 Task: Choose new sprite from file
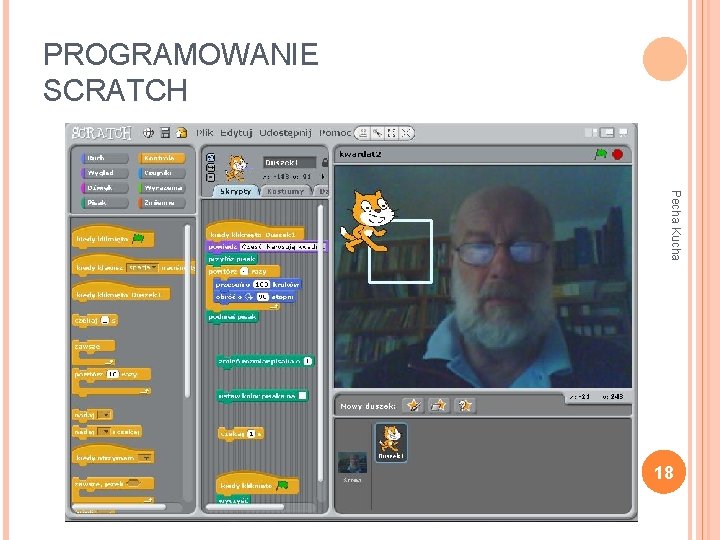[439, 405]
